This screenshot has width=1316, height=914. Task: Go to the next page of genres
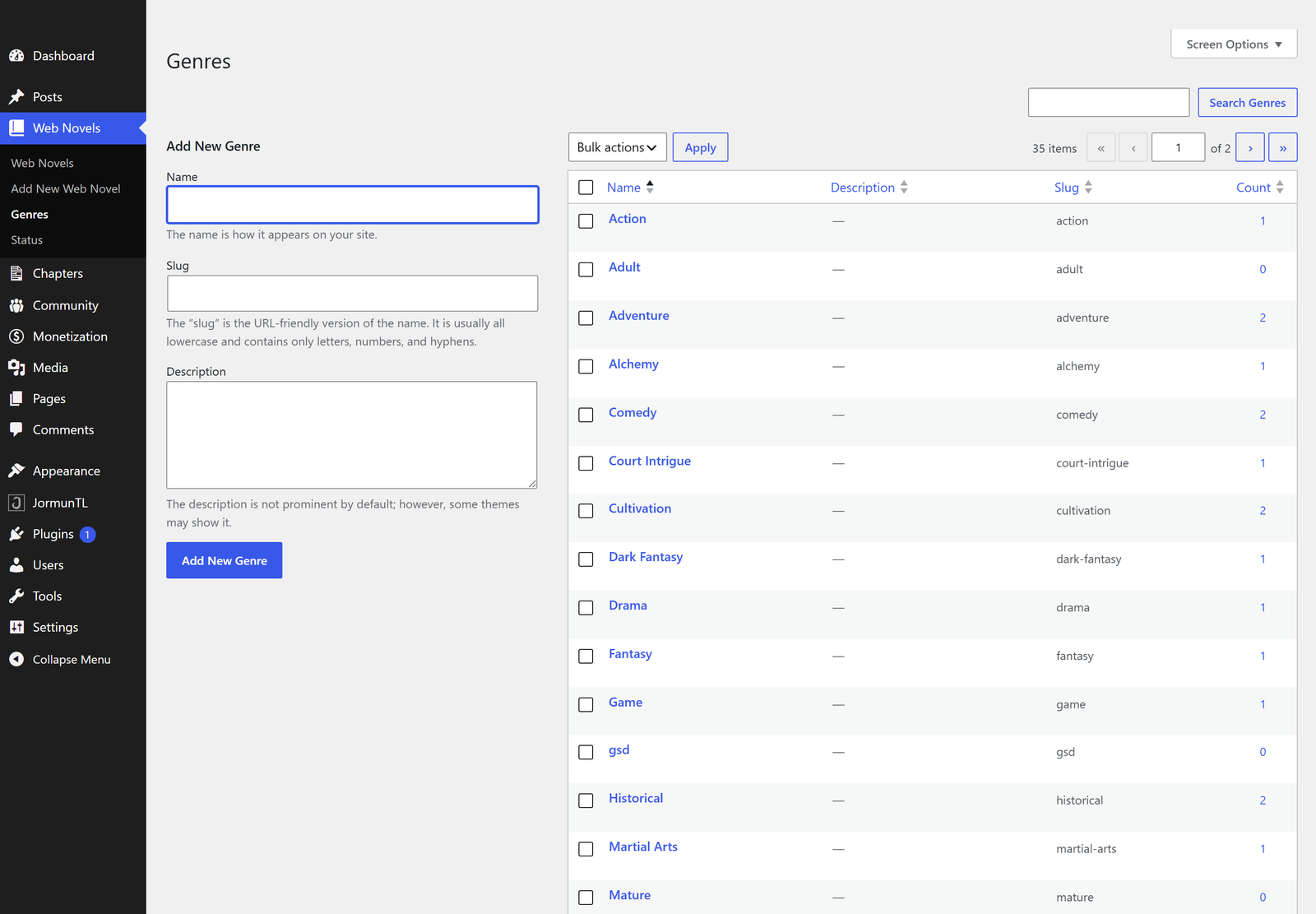pyautogui.click(x=1250, y=148)
